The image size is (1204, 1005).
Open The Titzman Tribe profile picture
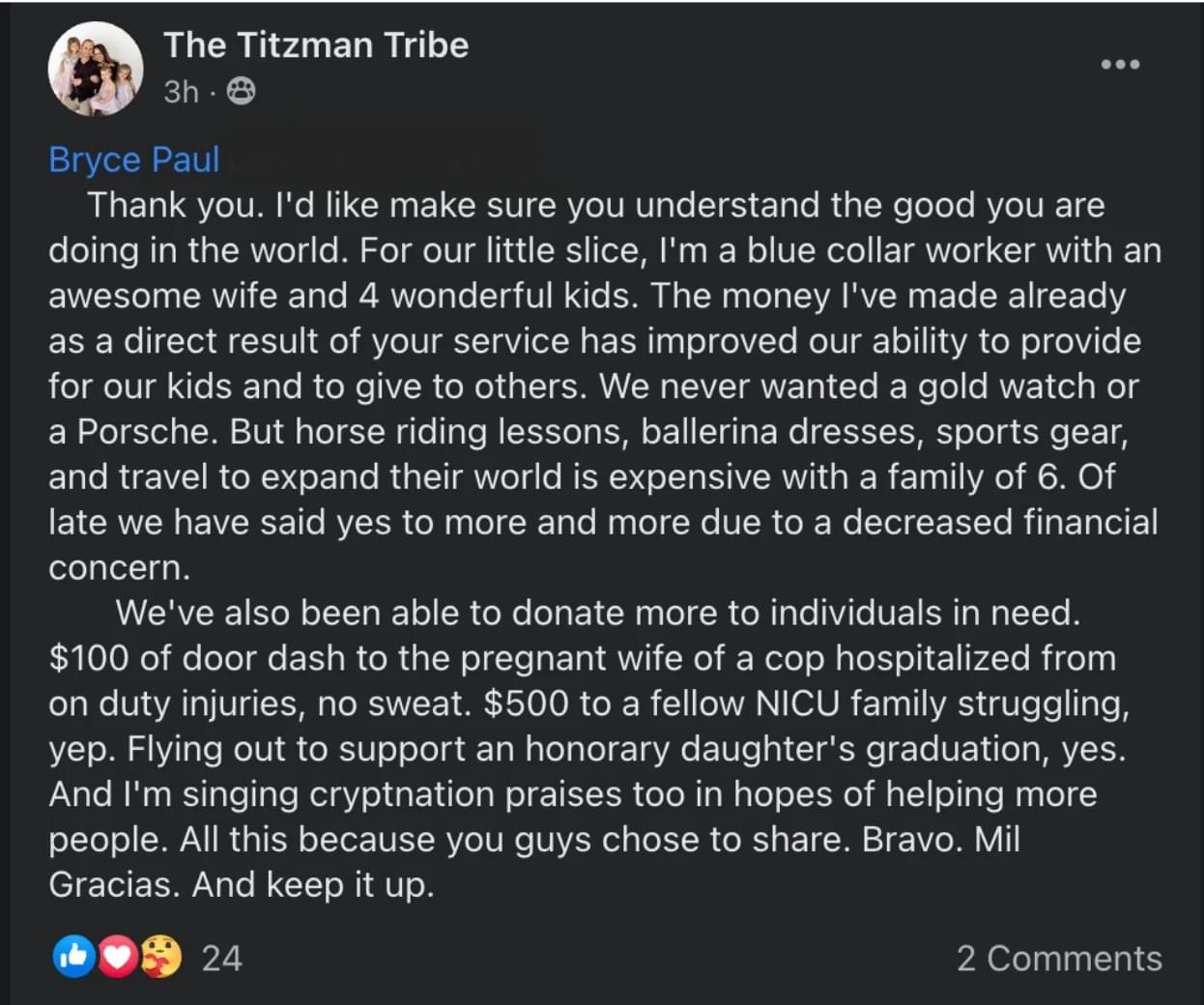[96, 68]
